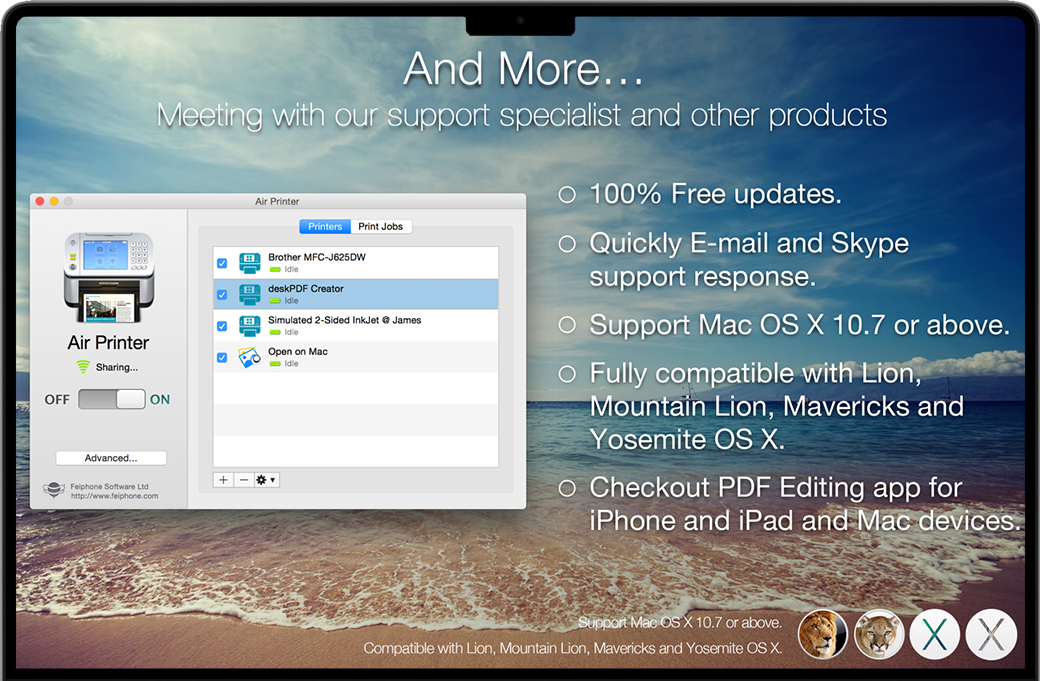Close the Air Printer window
1040x681 pixels.
tap(40, 201)
